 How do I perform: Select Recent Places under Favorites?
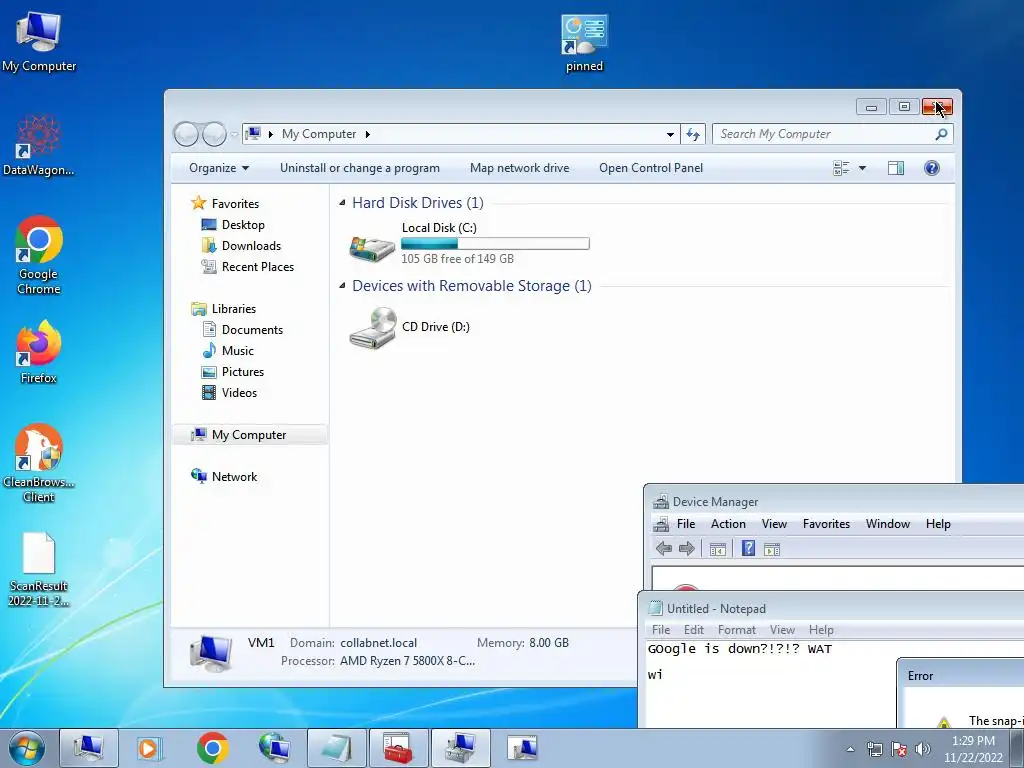pyautogui.click(x=257, y=266)
